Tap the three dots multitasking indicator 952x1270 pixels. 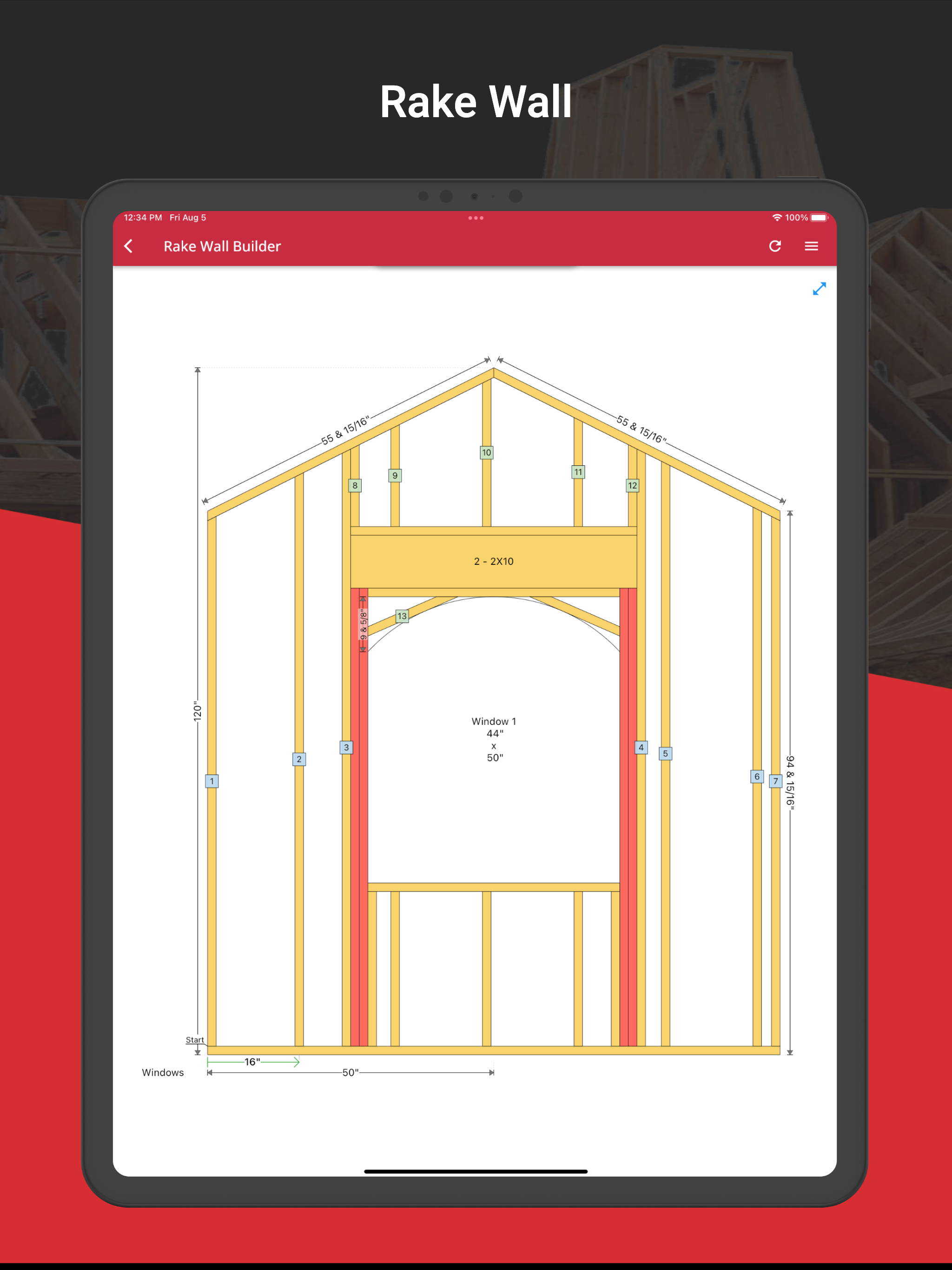(476, 218)
